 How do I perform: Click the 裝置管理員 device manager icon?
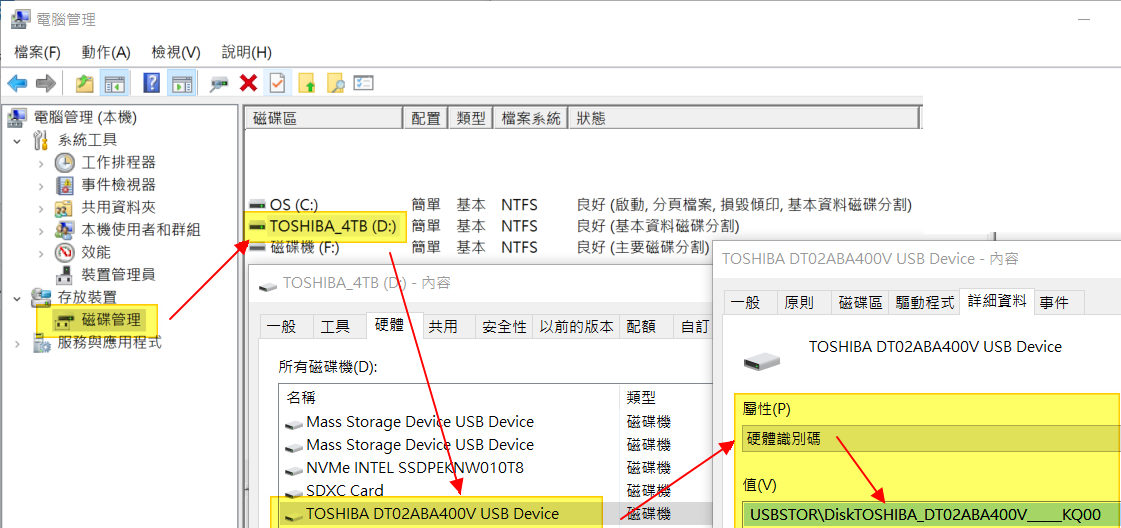[64, 274]
